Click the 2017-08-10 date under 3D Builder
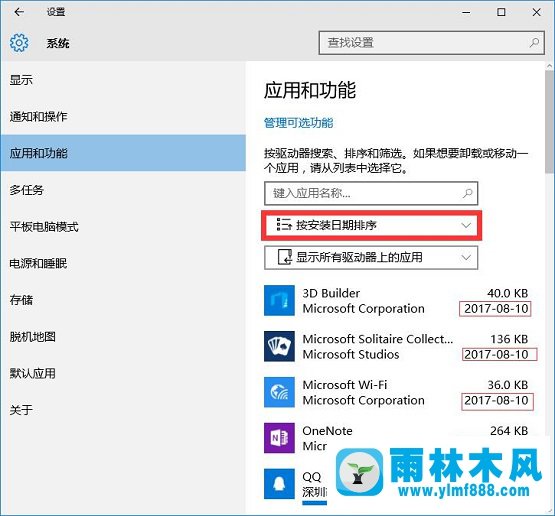This screenshot has height=516, width=555. (x=496, y=309)
